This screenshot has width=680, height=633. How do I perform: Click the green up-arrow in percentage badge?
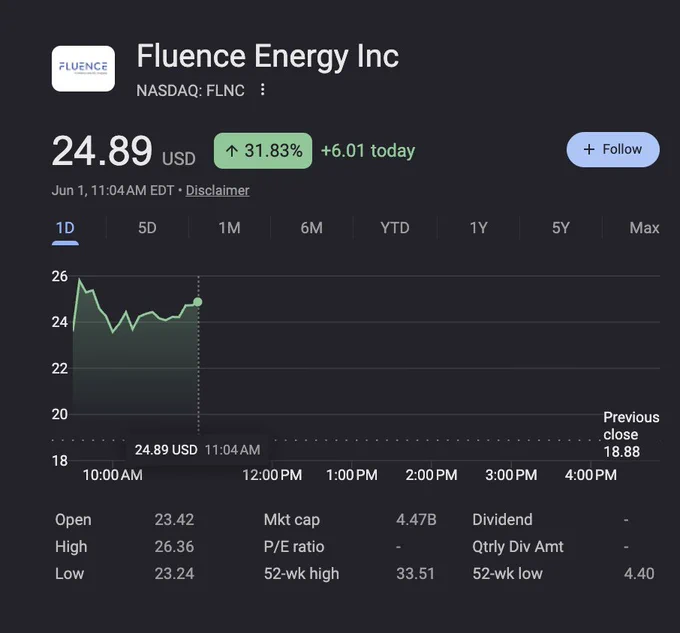(x=232, y=151)
